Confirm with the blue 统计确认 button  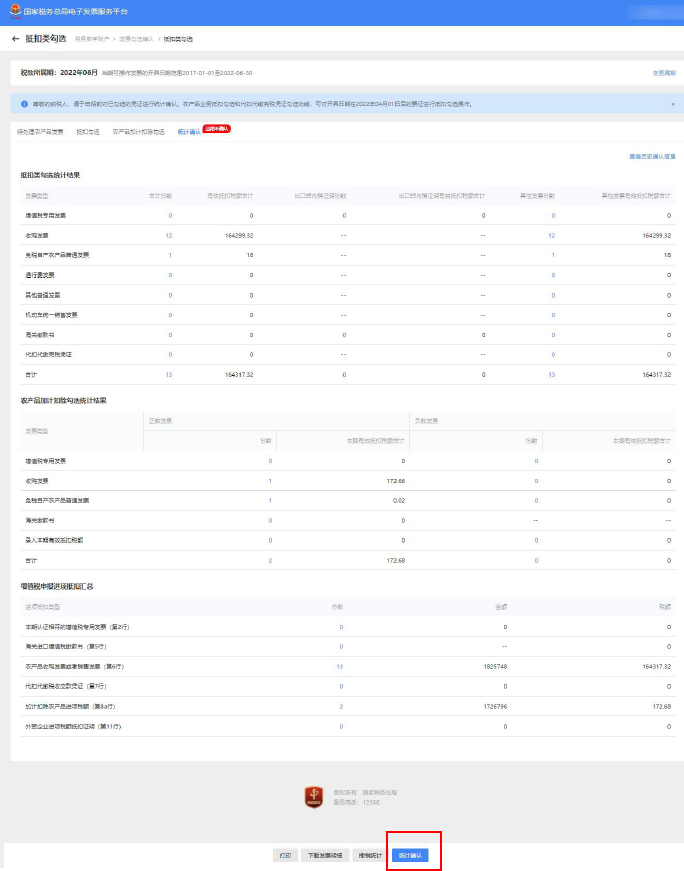pos(410,855)
